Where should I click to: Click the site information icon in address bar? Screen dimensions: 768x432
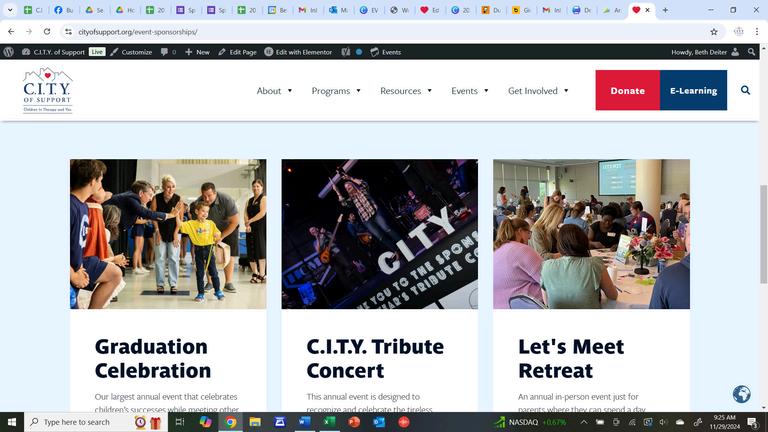coord(68,31)
